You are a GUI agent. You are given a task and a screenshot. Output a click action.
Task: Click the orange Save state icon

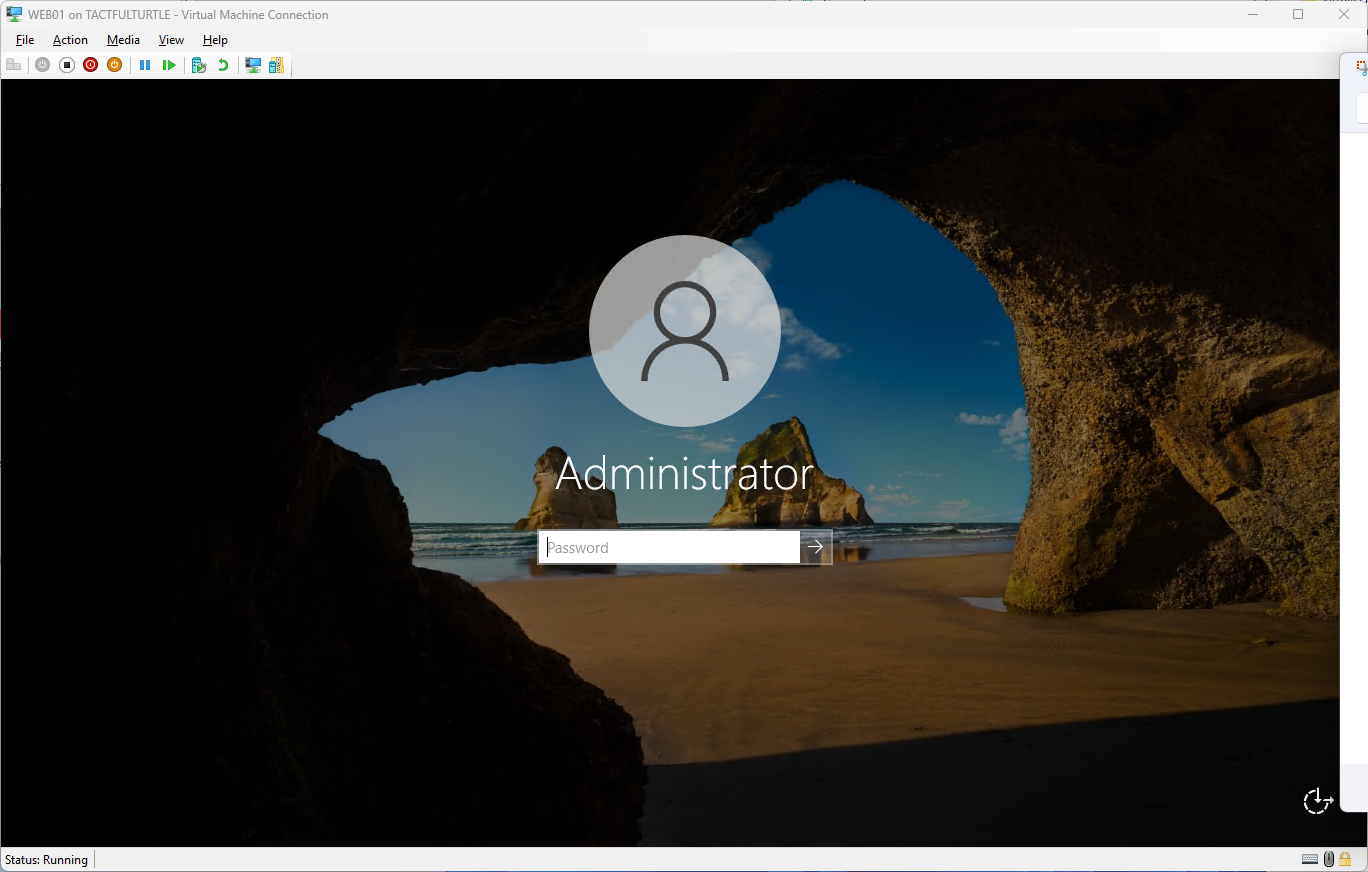coord(115,65)
